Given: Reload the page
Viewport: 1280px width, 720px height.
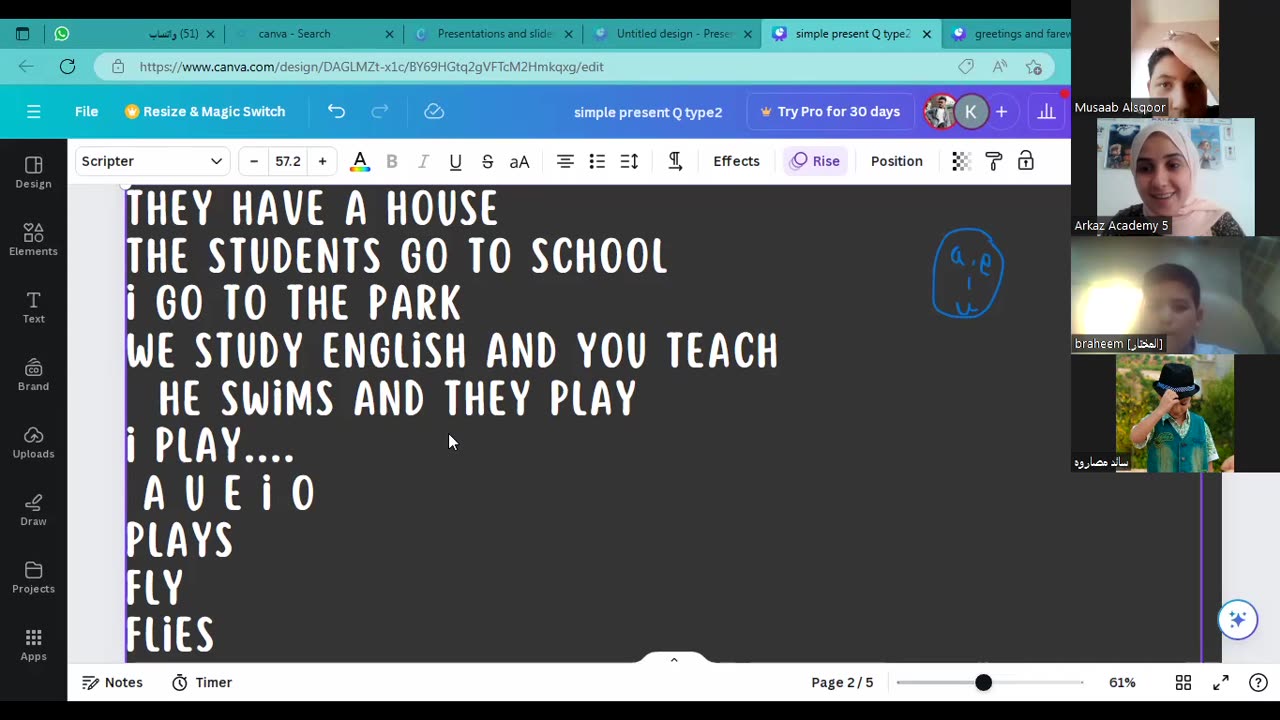Looking at the screenshot, I should [x=67, y=66].
